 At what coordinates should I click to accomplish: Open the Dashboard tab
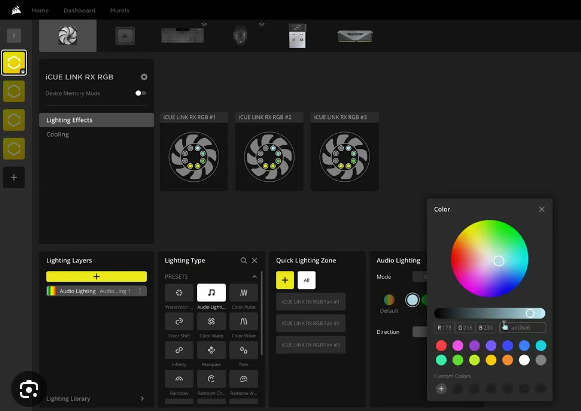[79, 10]
